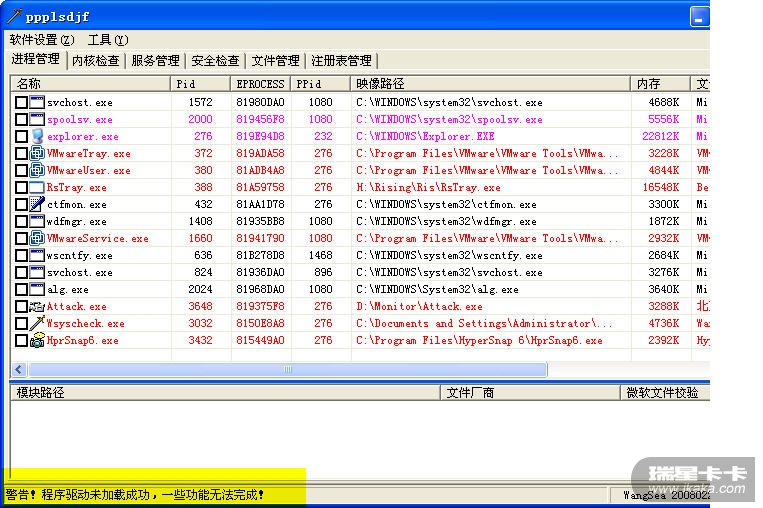Viewport: 763px width, 508px height.
Task: Click path C:\WINDOWS\System32\alg.exe
Action: [437, 290]
